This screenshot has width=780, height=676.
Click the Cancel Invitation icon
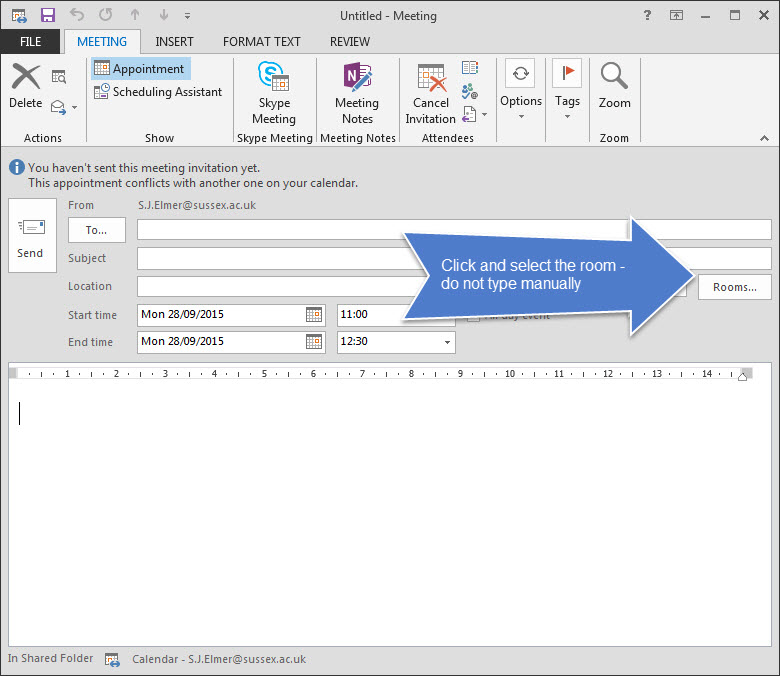tap(431, 78)
